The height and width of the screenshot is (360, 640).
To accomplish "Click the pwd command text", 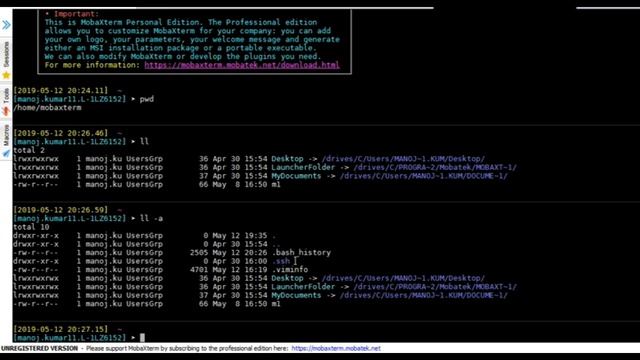I will tap(147, 99).
